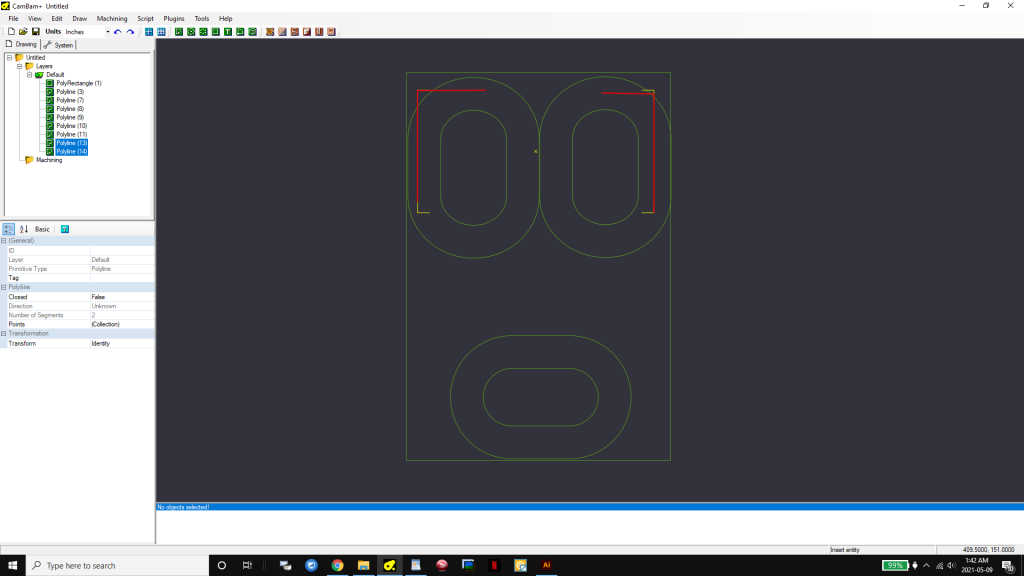
Task: Collapse the Layers tree node
Action: click(x=20, y=66)
